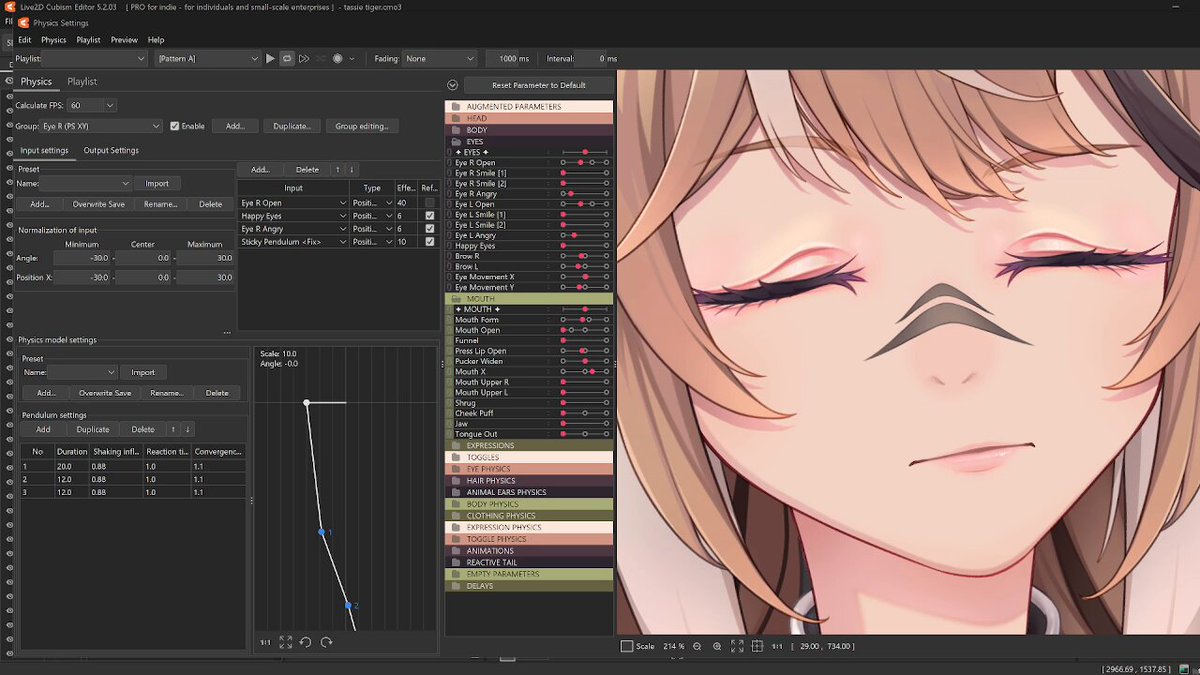This screenshot has width=1200, height=675.
Task: Open the Preview menu
Action: coord(124,40)
